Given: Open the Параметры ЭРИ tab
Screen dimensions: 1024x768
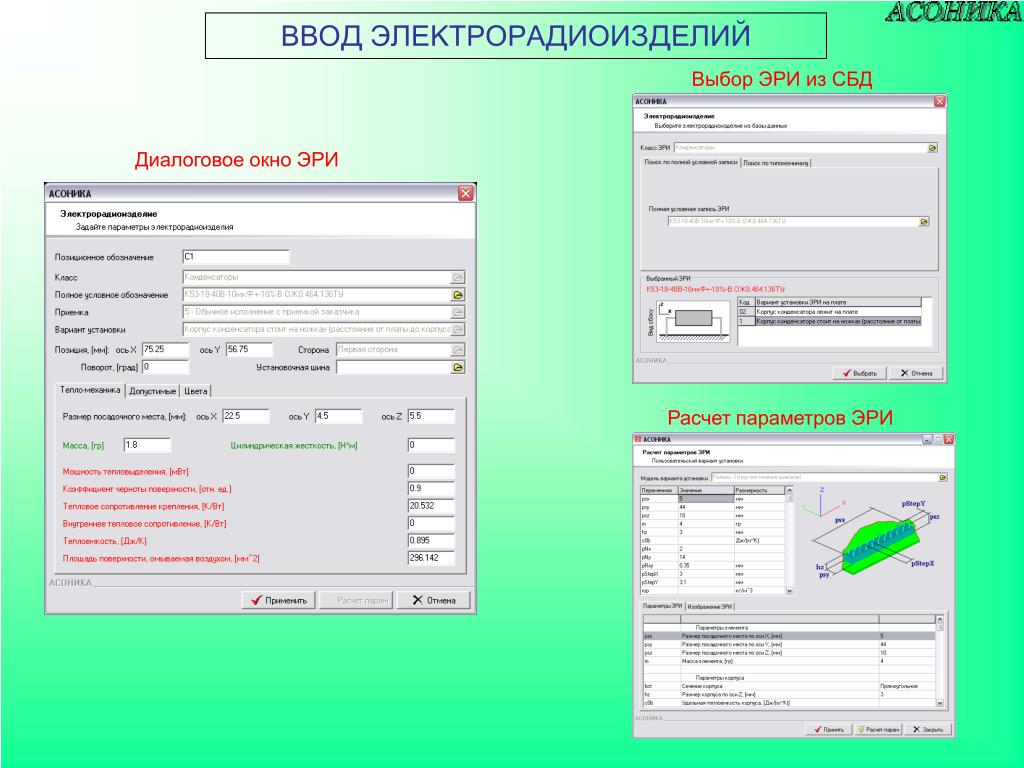Looking at the screenshot, I should point(662,606).
